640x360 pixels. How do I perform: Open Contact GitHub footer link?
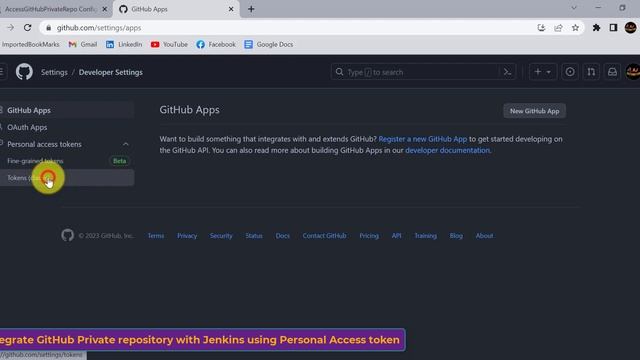324,236
